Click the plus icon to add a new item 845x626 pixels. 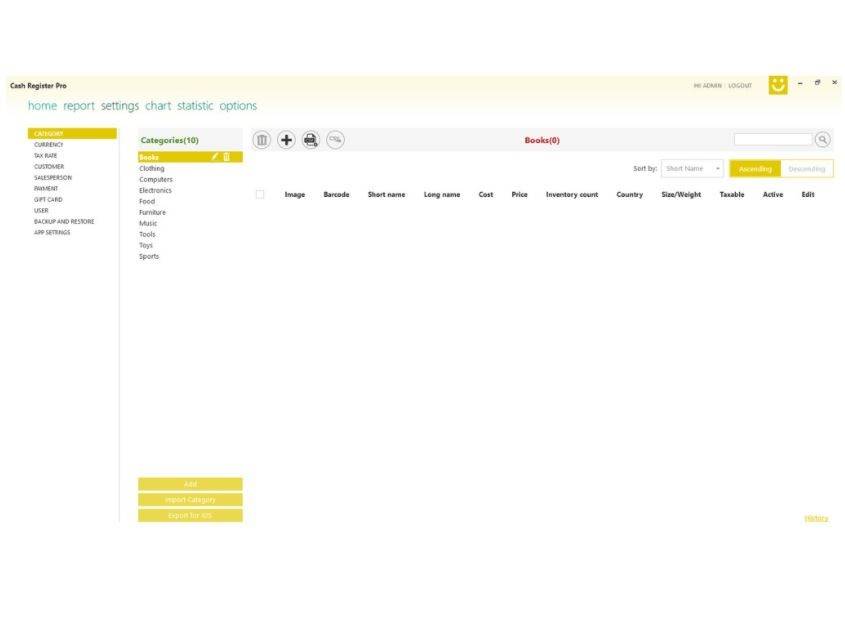286,139
